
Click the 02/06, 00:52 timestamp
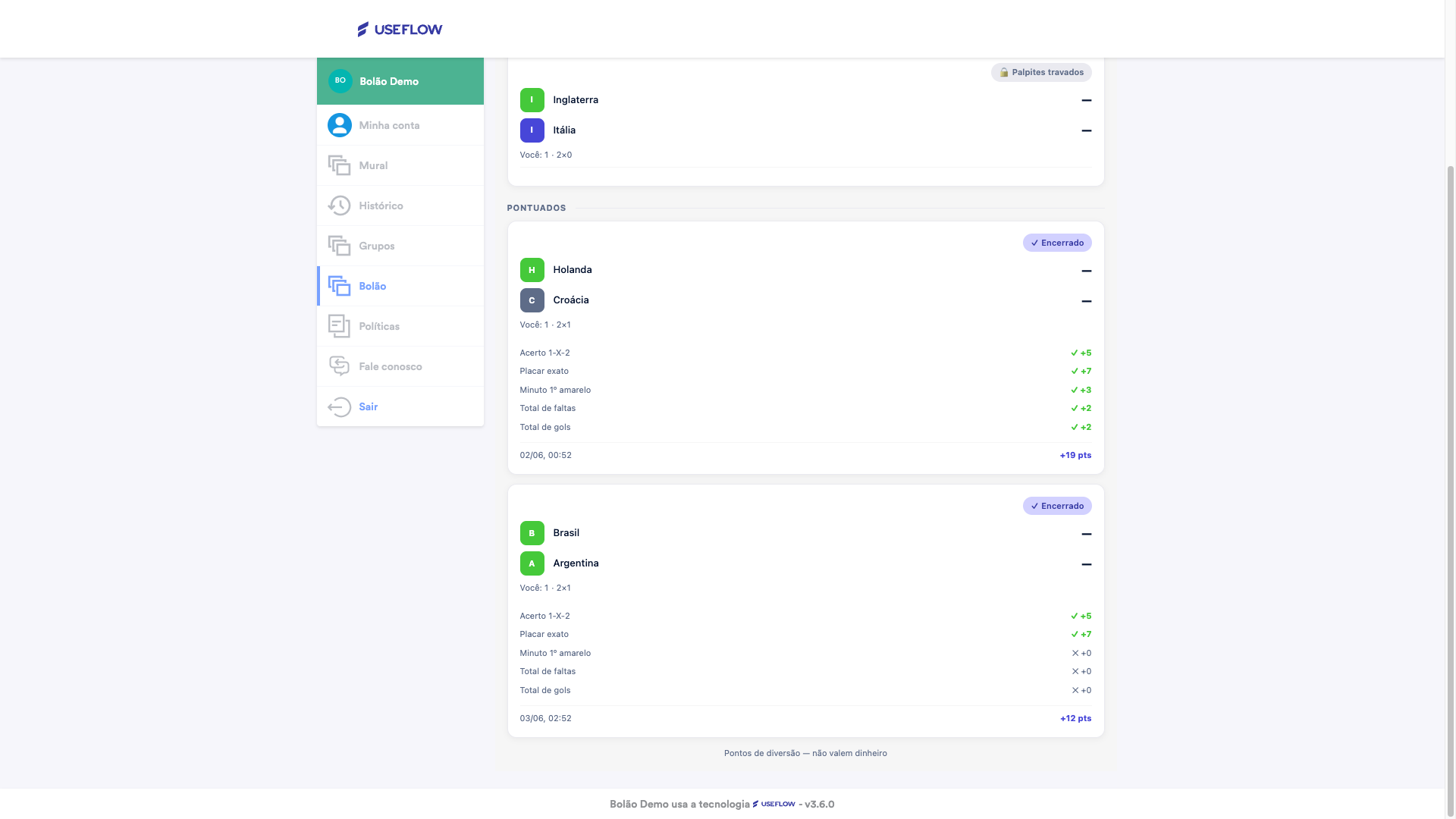click(546, 455)
